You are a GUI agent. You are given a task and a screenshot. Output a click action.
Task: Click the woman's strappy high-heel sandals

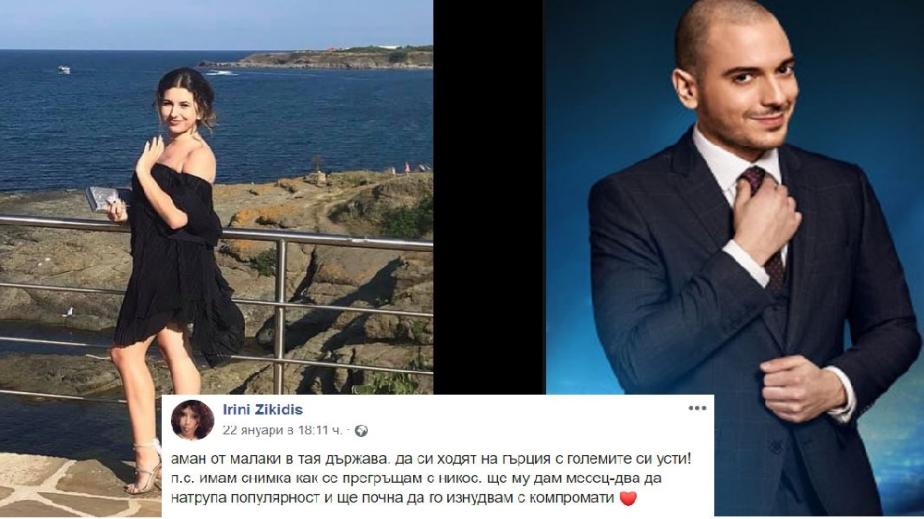point(144,468)
